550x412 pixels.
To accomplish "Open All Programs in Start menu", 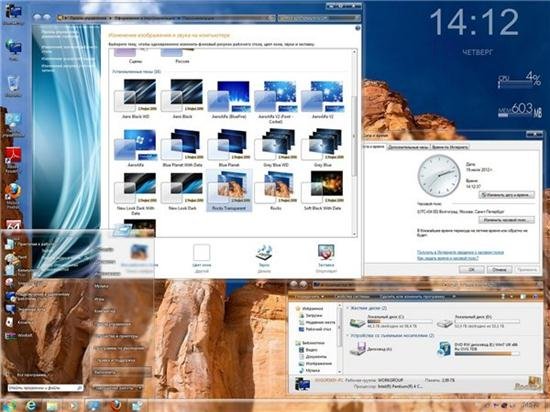I will click(x=32, y=375).
